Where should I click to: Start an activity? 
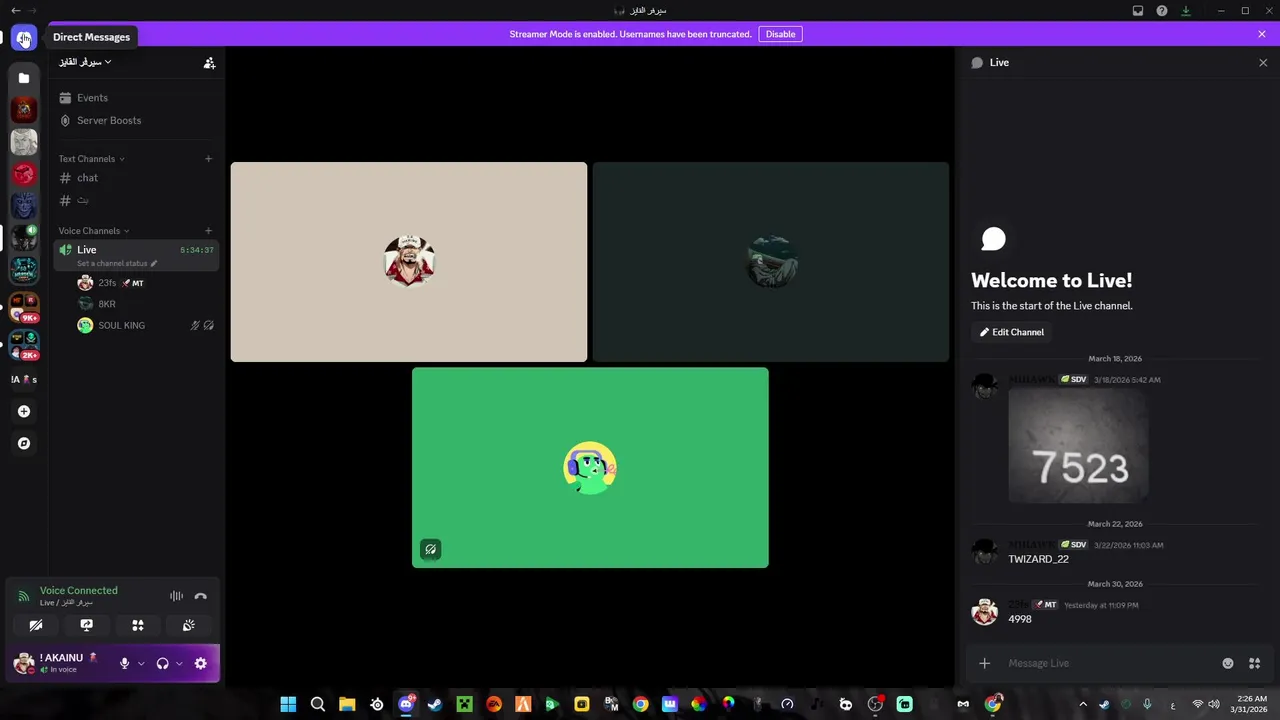click(x=138, y=625)
